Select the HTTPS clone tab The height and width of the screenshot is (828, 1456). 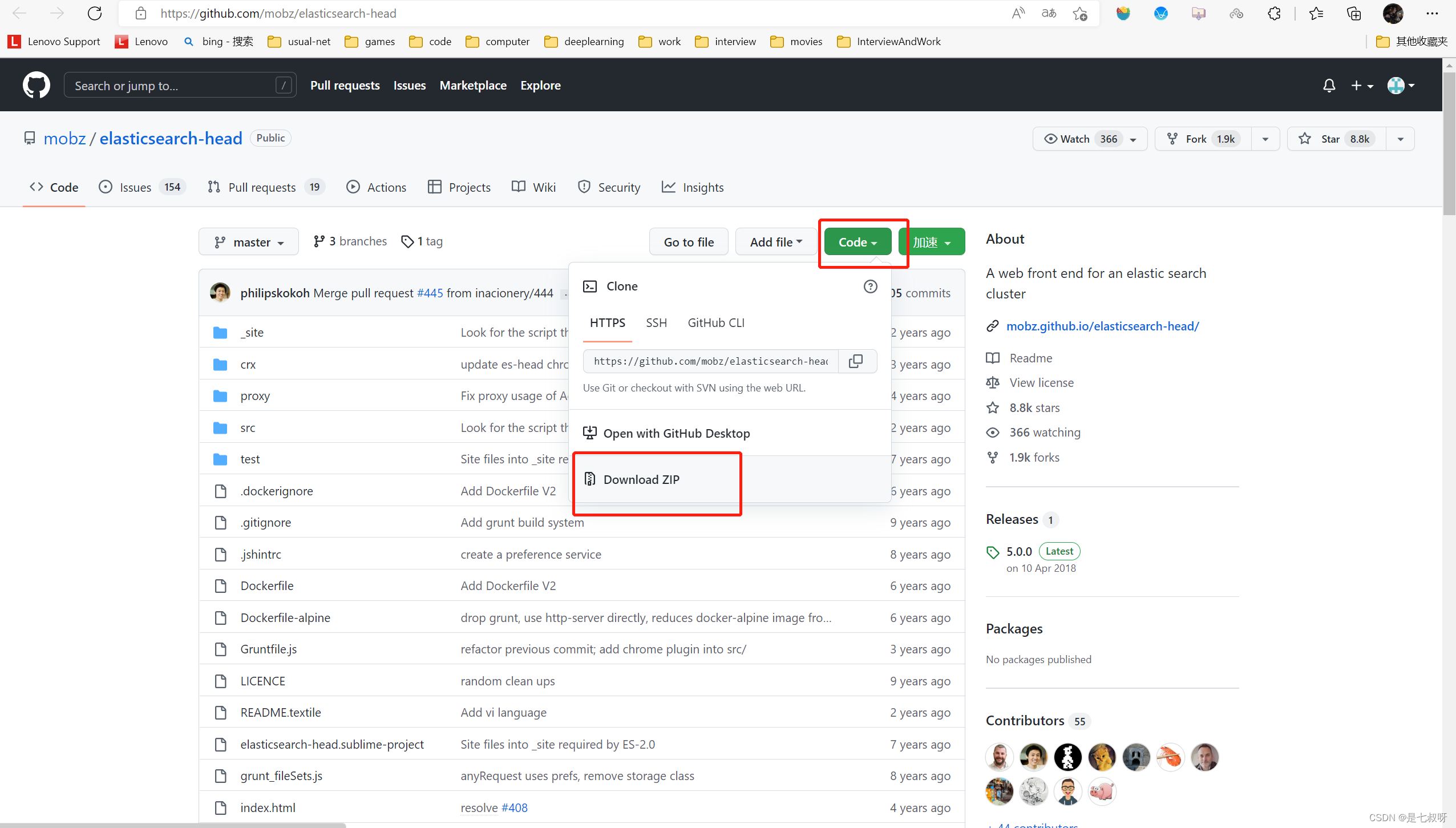[x=608, y=322]
